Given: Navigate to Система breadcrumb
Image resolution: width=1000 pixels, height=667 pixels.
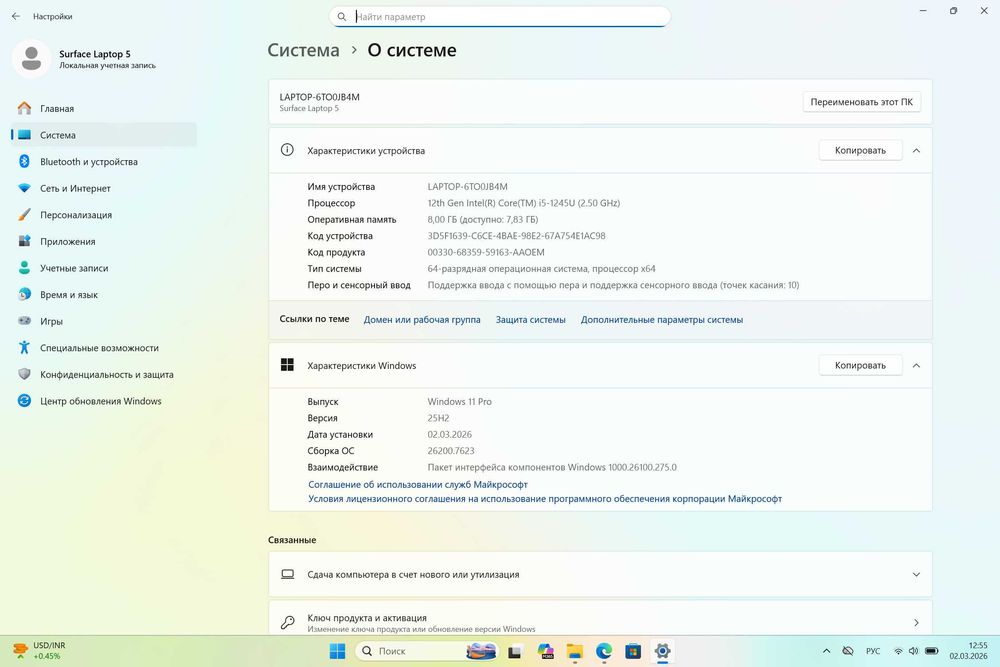Looking at the screenshot, I should point(304,50).
